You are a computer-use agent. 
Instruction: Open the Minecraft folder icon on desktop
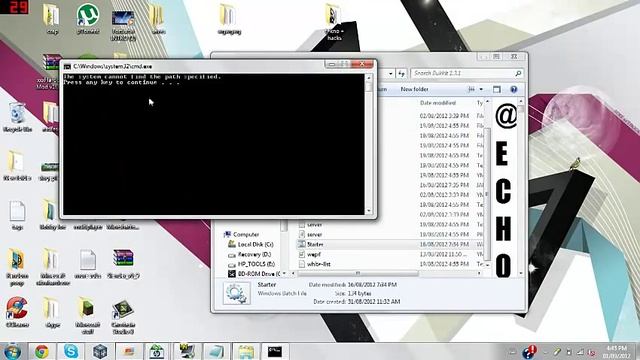pos(87,317)
